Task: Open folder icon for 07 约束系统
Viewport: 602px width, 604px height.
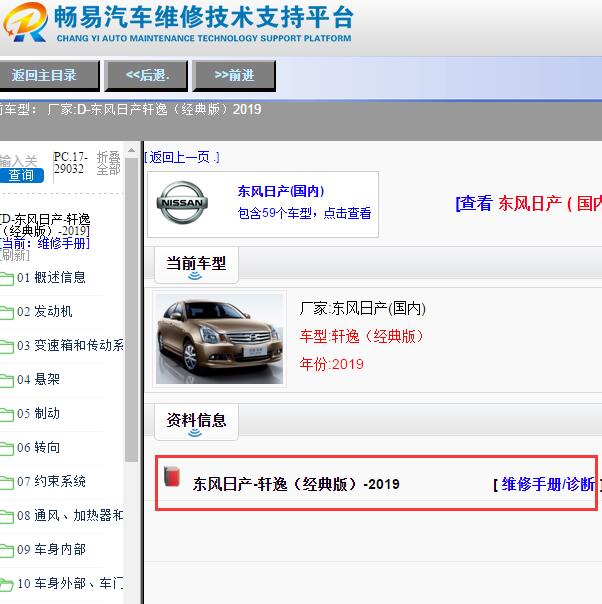Action: 7,482
